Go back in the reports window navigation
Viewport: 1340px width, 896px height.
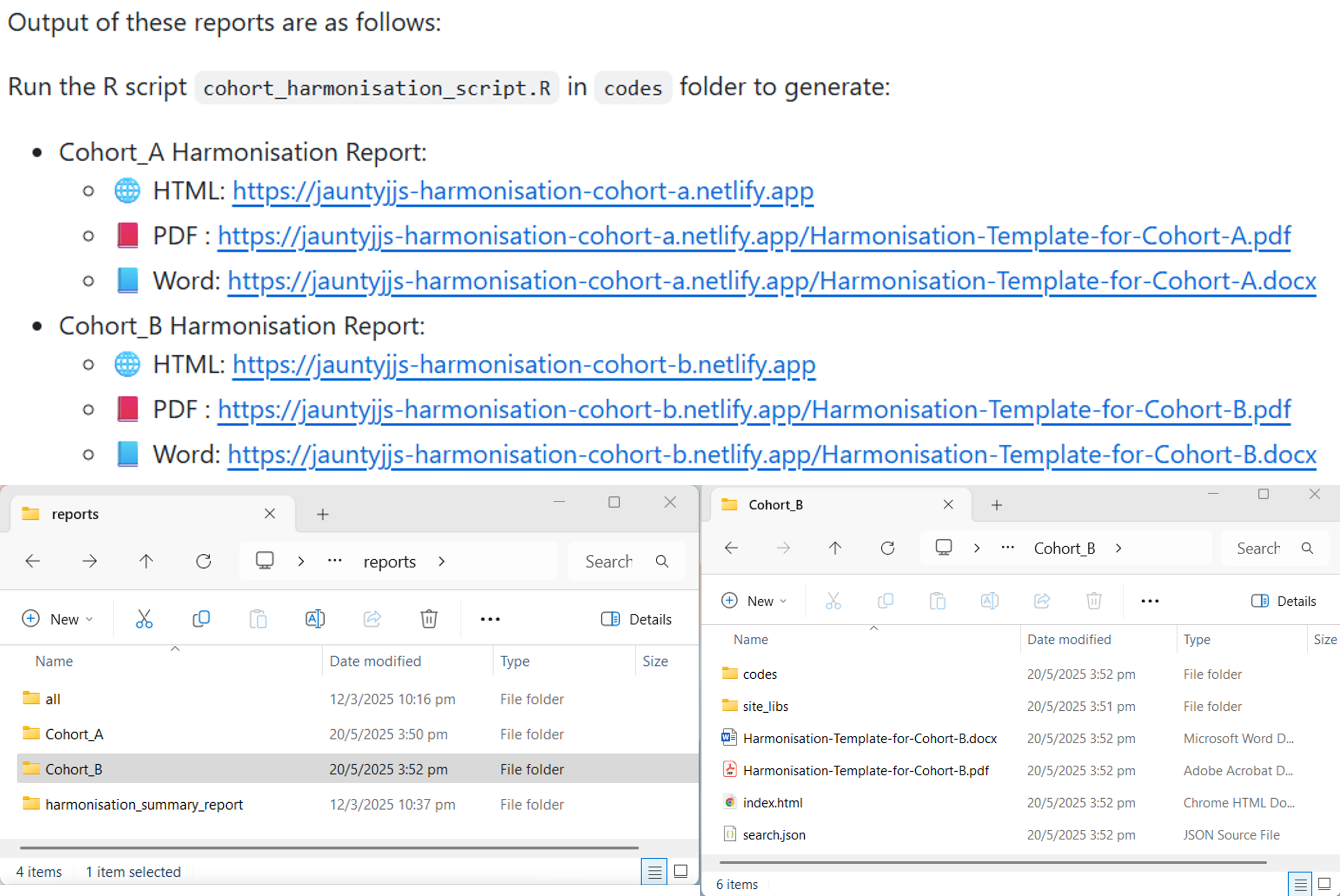[x=33, y=560]
